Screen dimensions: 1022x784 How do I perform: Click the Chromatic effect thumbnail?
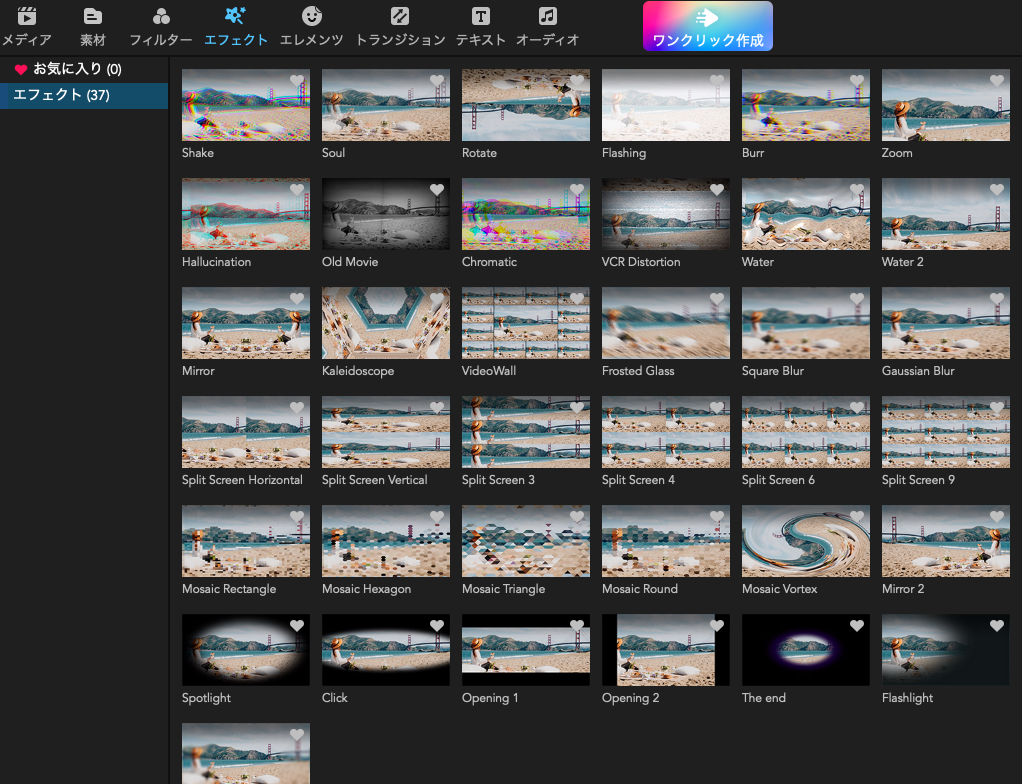point(526,214)
